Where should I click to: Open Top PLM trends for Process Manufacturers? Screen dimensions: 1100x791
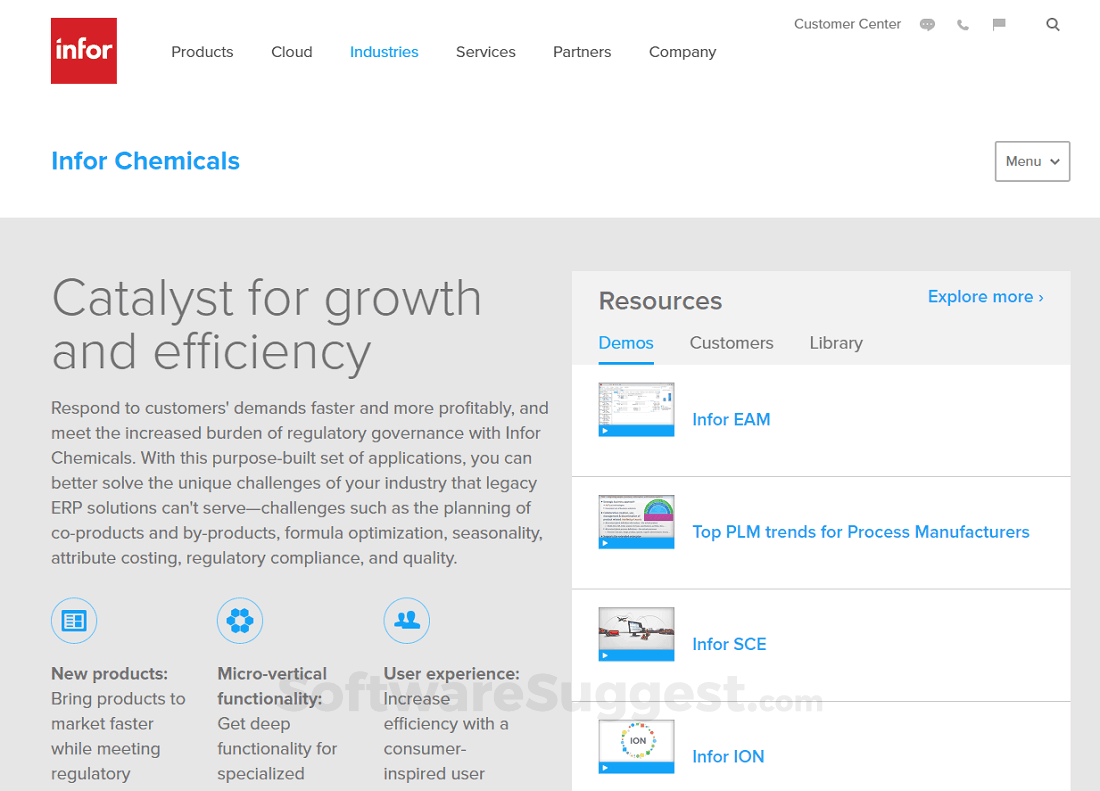point(861,532)
